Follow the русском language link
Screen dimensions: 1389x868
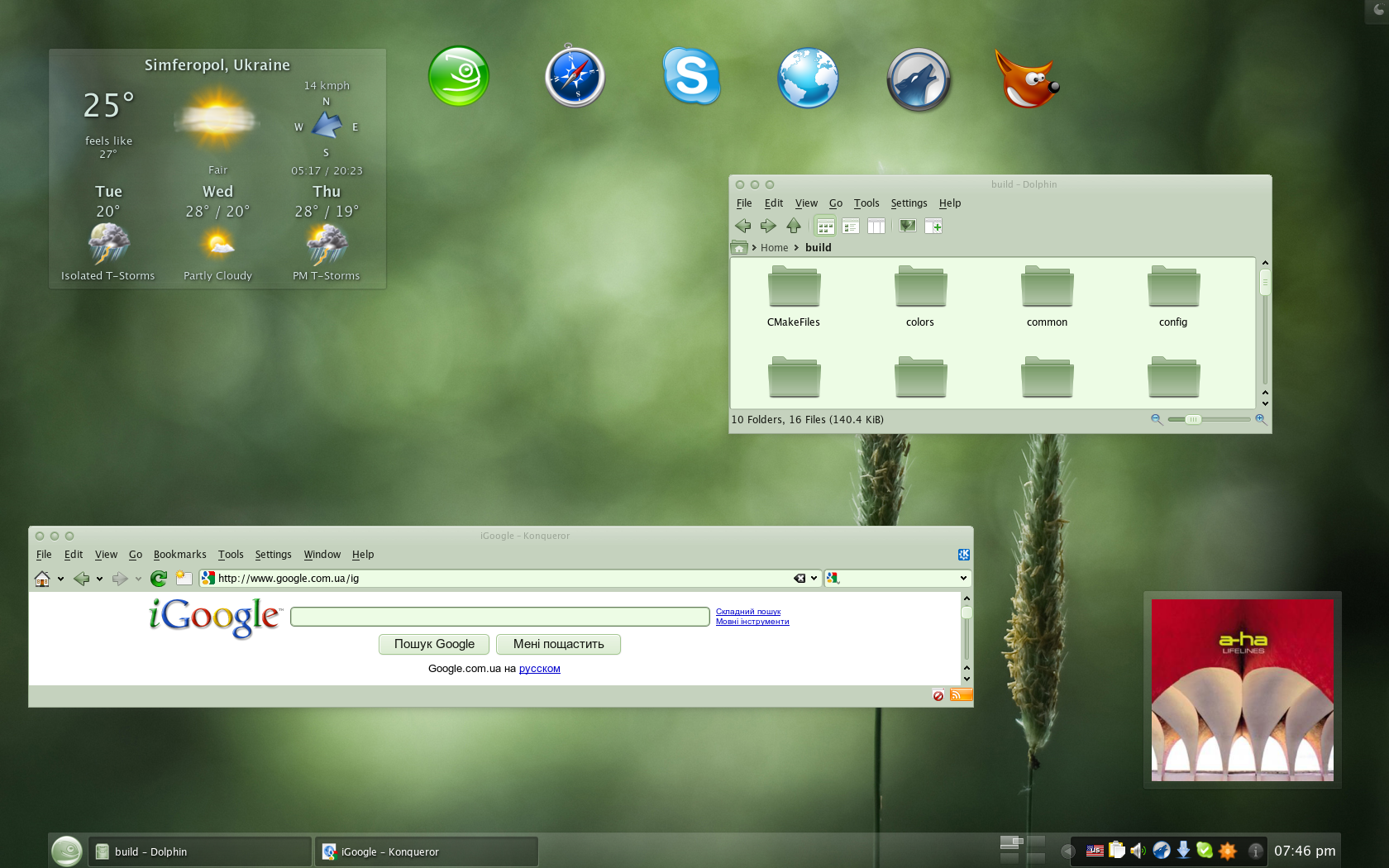point(539,669)
